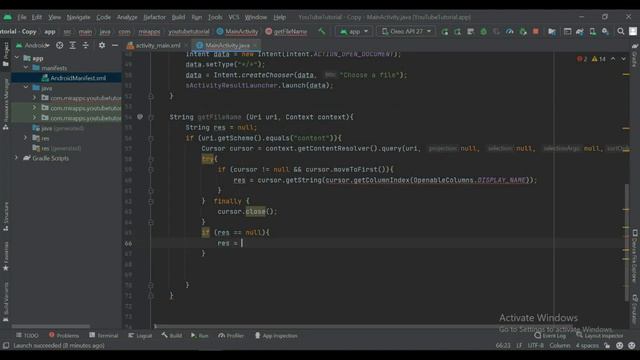Go to previous highlighted error arrow
640x360 pixels.
pyautogui.click(x=613, y=59)
